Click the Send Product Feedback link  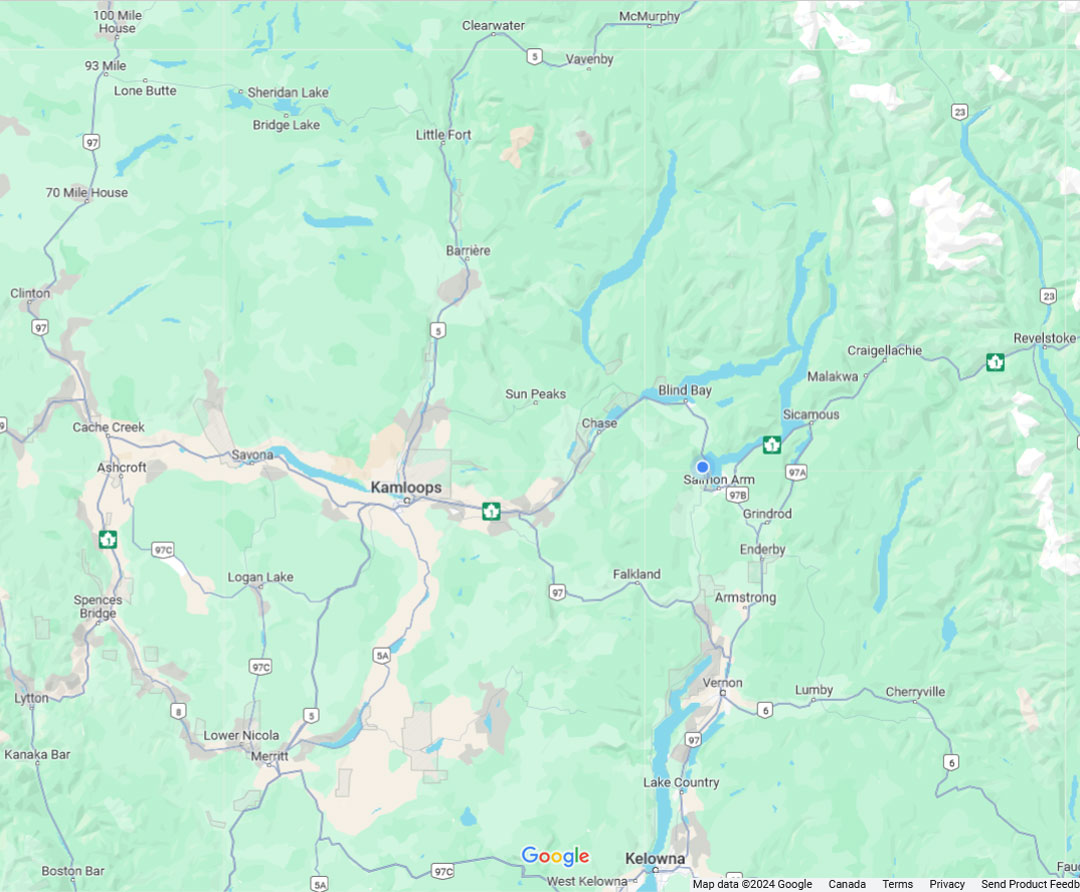pos(1030,884)
